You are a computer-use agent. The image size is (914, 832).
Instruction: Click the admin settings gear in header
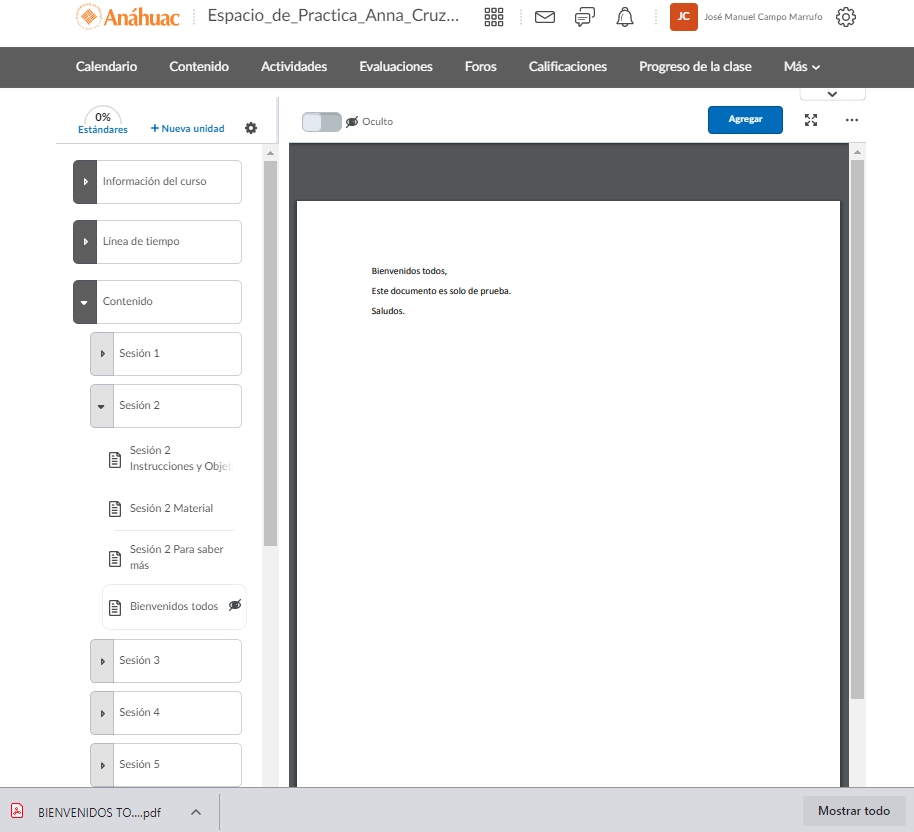point(846,17)
